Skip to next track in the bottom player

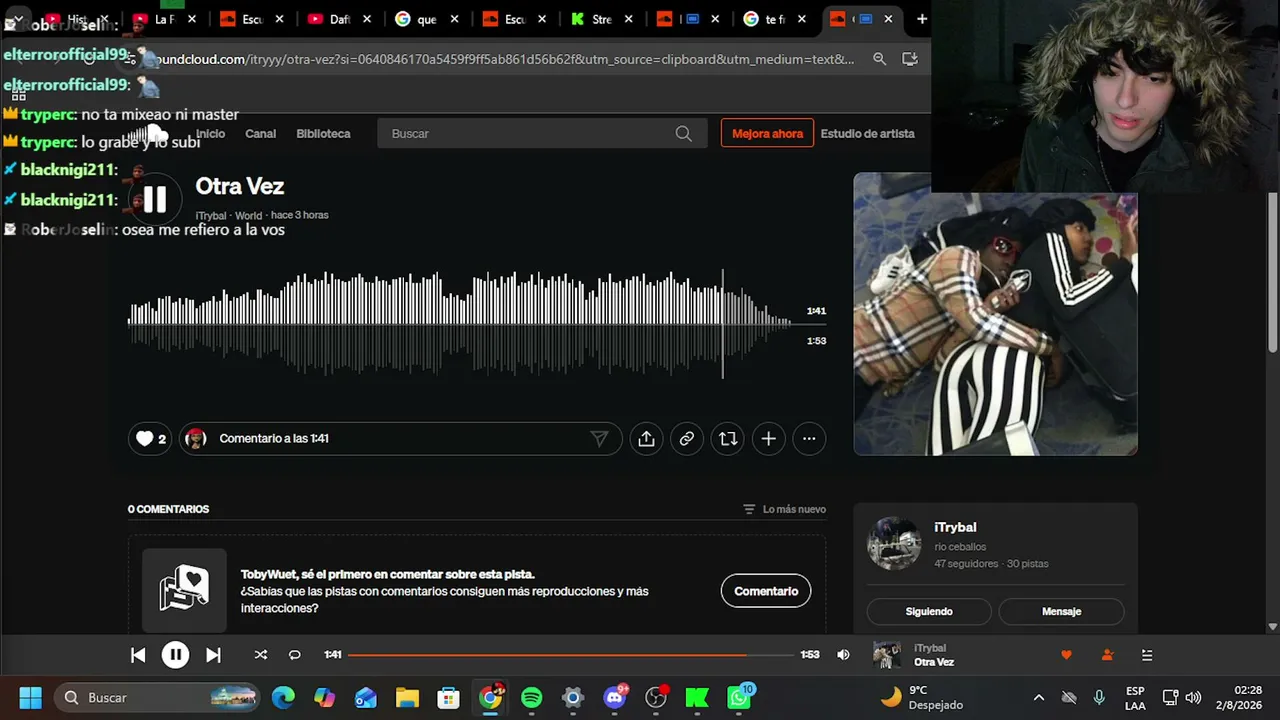coord(213,655)
